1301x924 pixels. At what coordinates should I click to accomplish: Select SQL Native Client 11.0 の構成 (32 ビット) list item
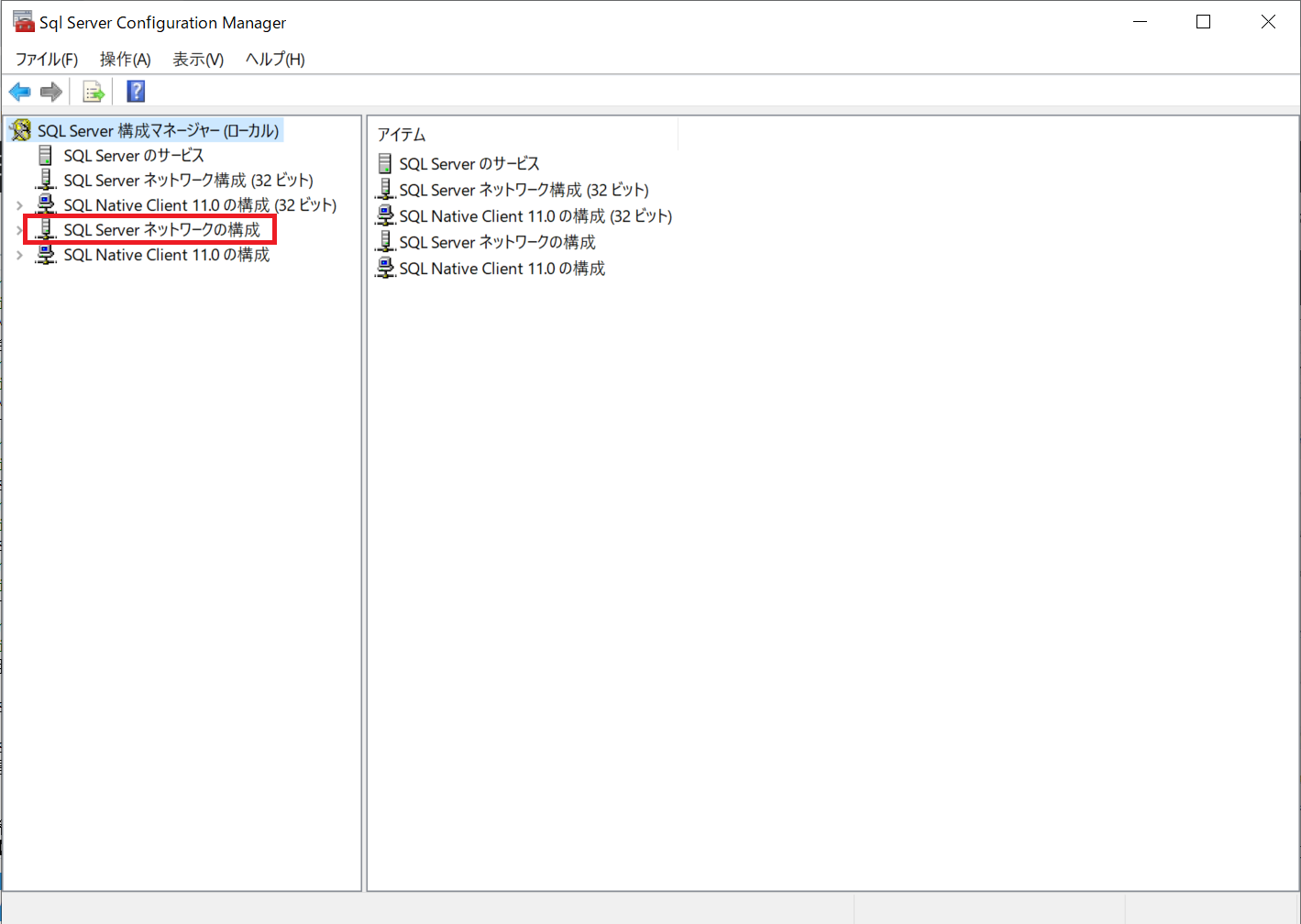(x=535, y=216)
